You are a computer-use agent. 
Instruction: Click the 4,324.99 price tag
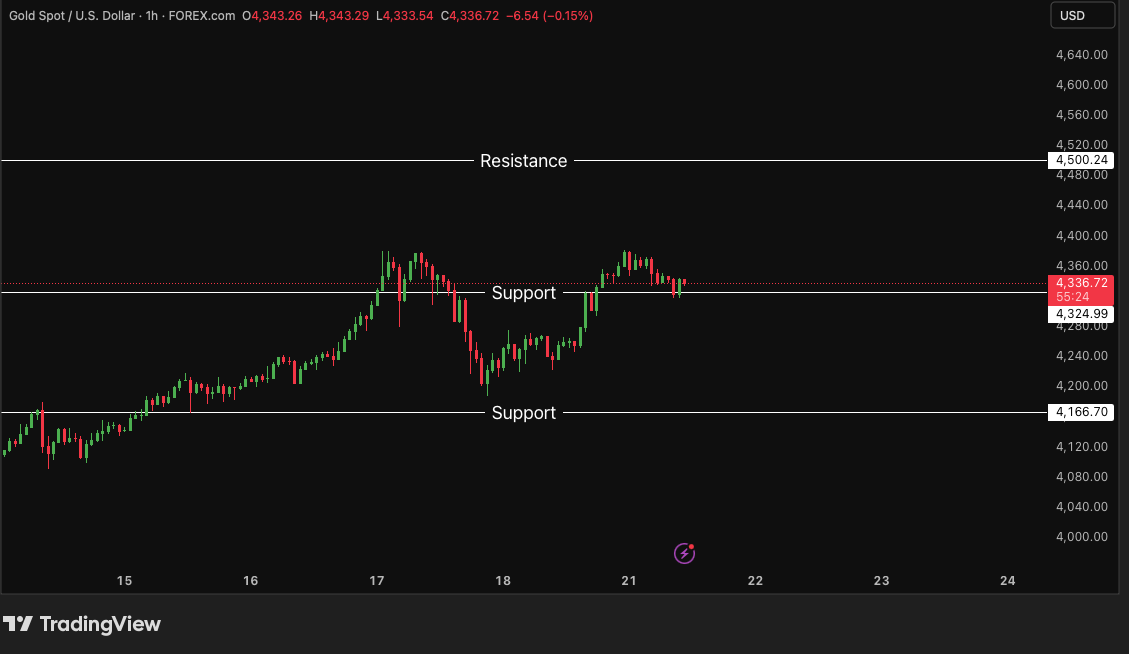click(1080, 314)
